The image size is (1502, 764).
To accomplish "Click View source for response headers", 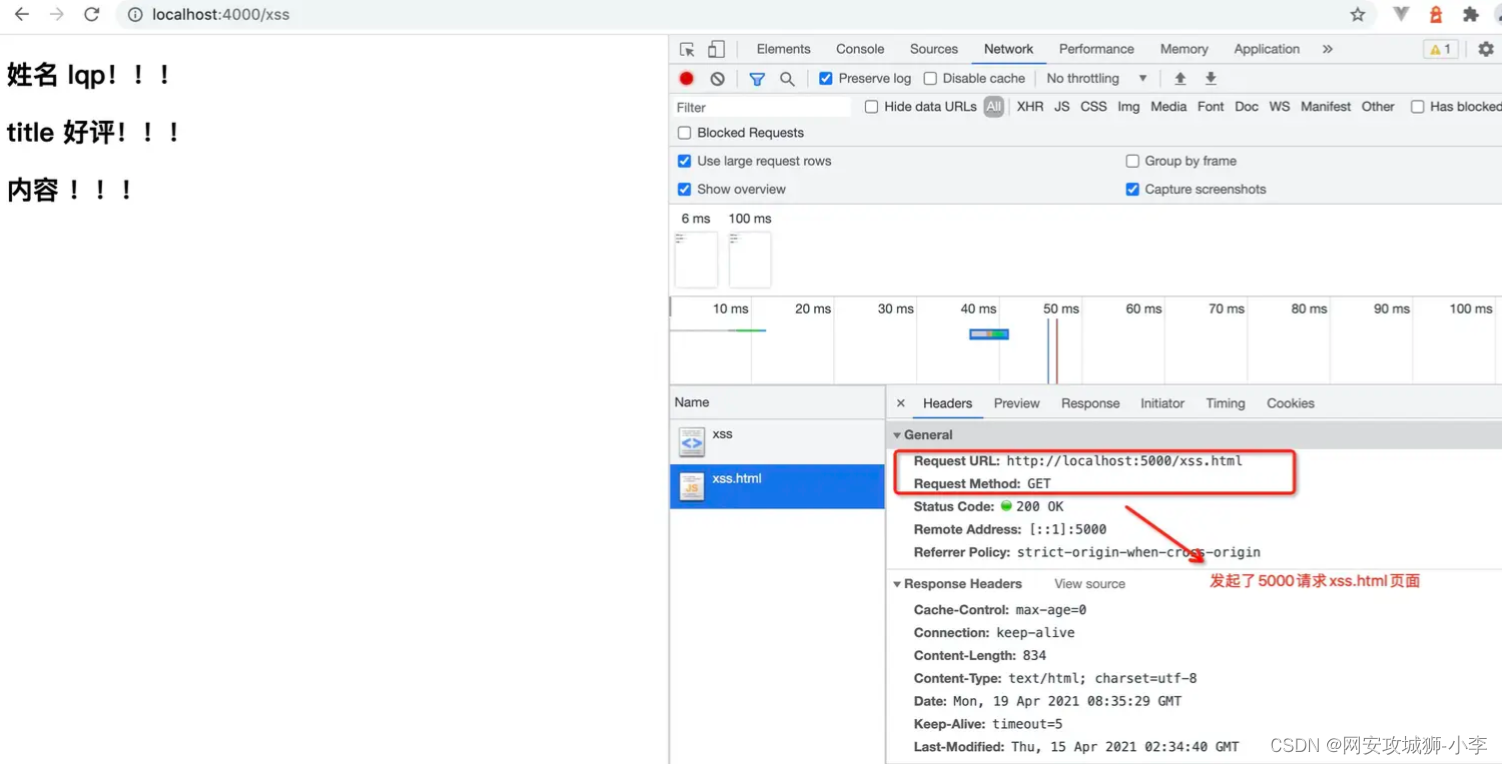I will point(1089,584).
